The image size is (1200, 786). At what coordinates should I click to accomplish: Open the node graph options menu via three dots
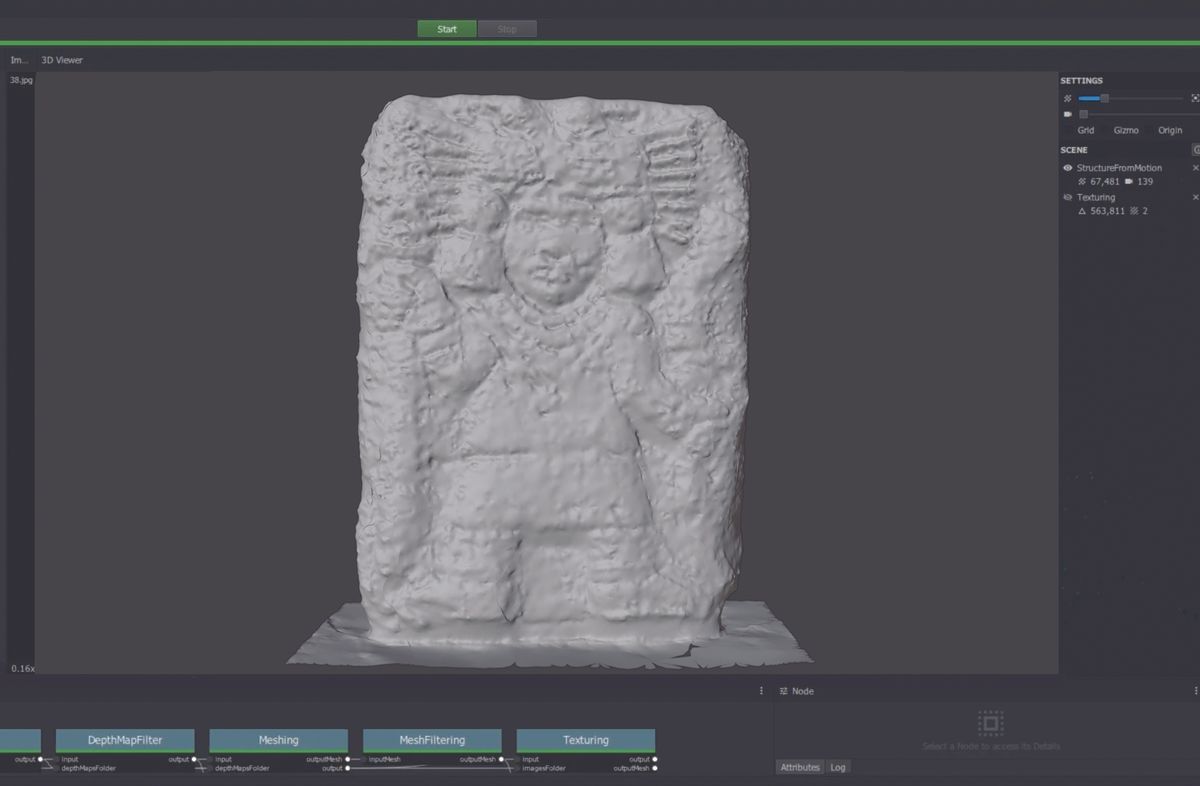[761, 691]
